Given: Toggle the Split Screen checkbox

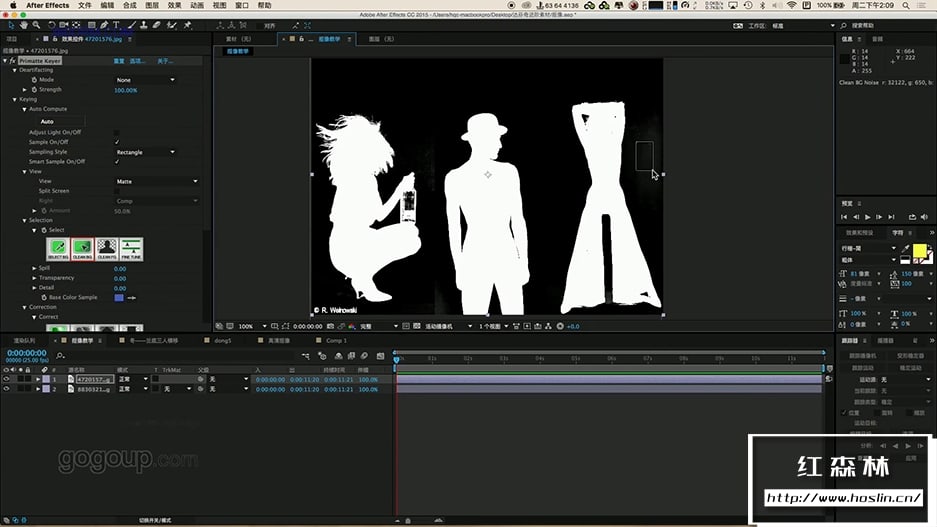Looking at the screenshot, I should pyautogui.click(x=117, y=191).
